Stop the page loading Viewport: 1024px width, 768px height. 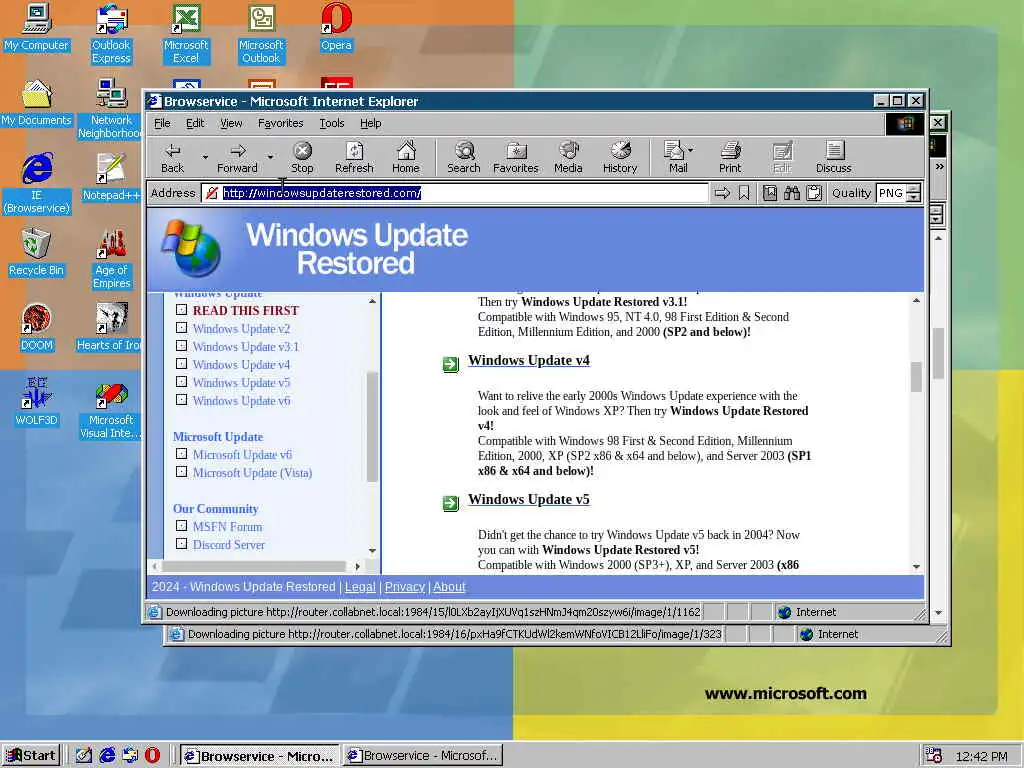pyautogui.click(x=302, y=158)
